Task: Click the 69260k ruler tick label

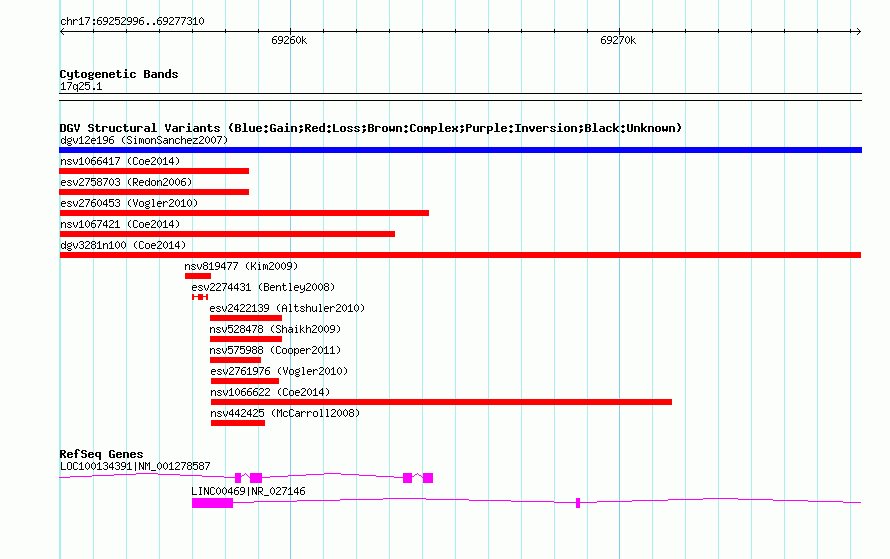Action: pyautogui.click(x=289, y=40)
